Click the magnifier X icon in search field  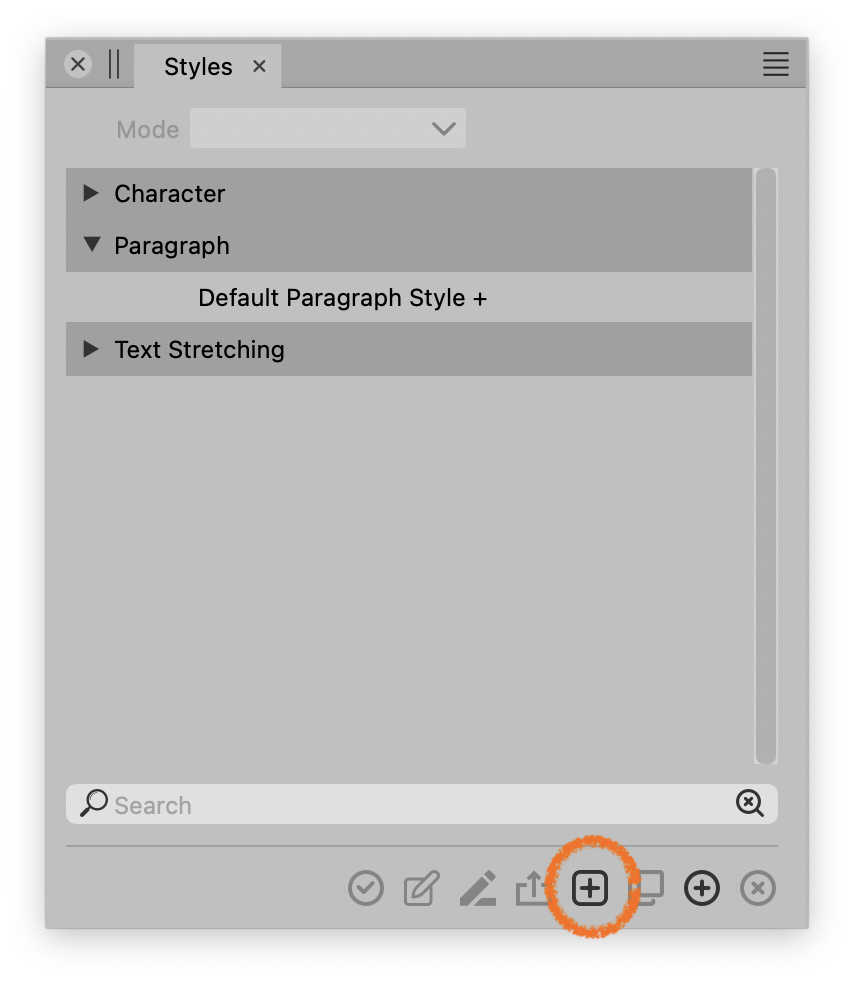click(x=749, y=803)
